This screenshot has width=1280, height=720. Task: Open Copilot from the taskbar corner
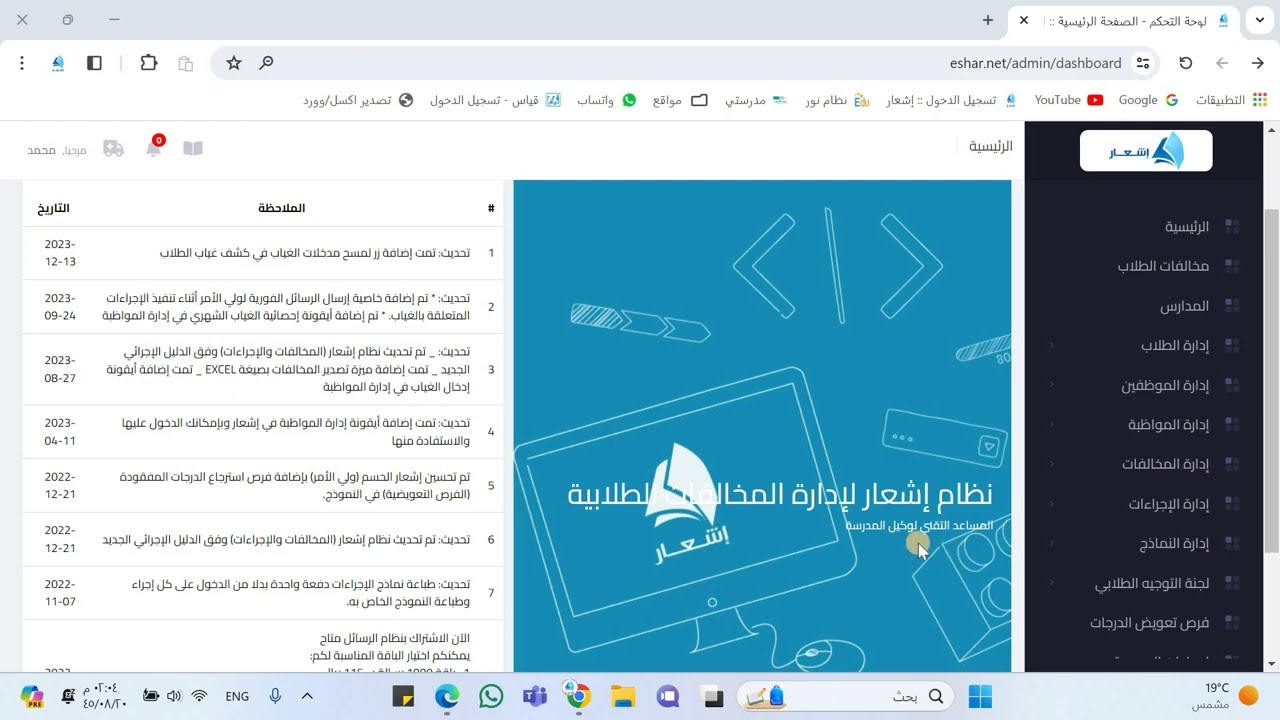[32, 696]
